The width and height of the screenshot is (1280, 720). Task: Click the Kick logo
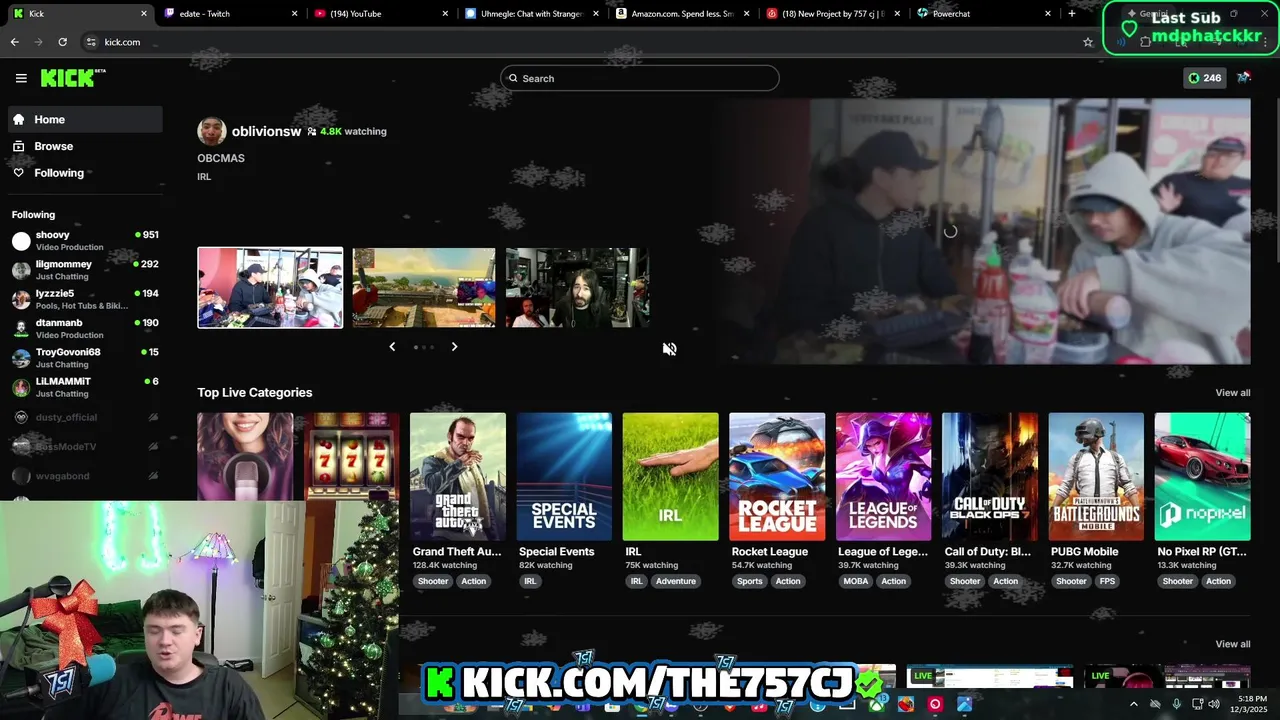[x=72, y=78]
